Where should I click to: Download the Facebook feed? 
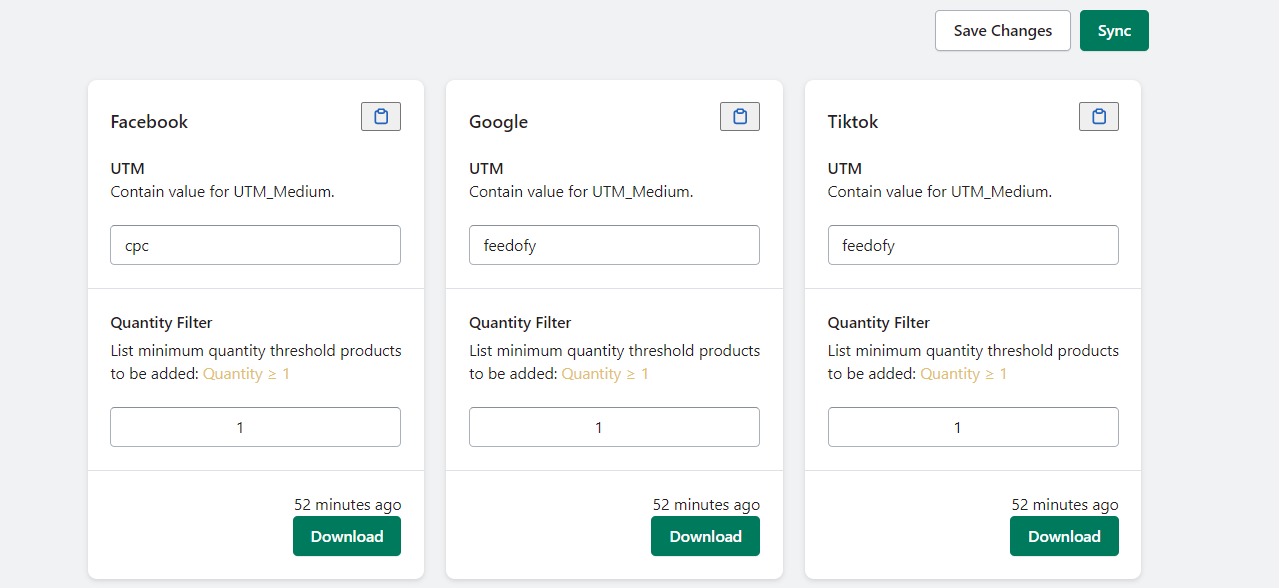coord(347,536)
